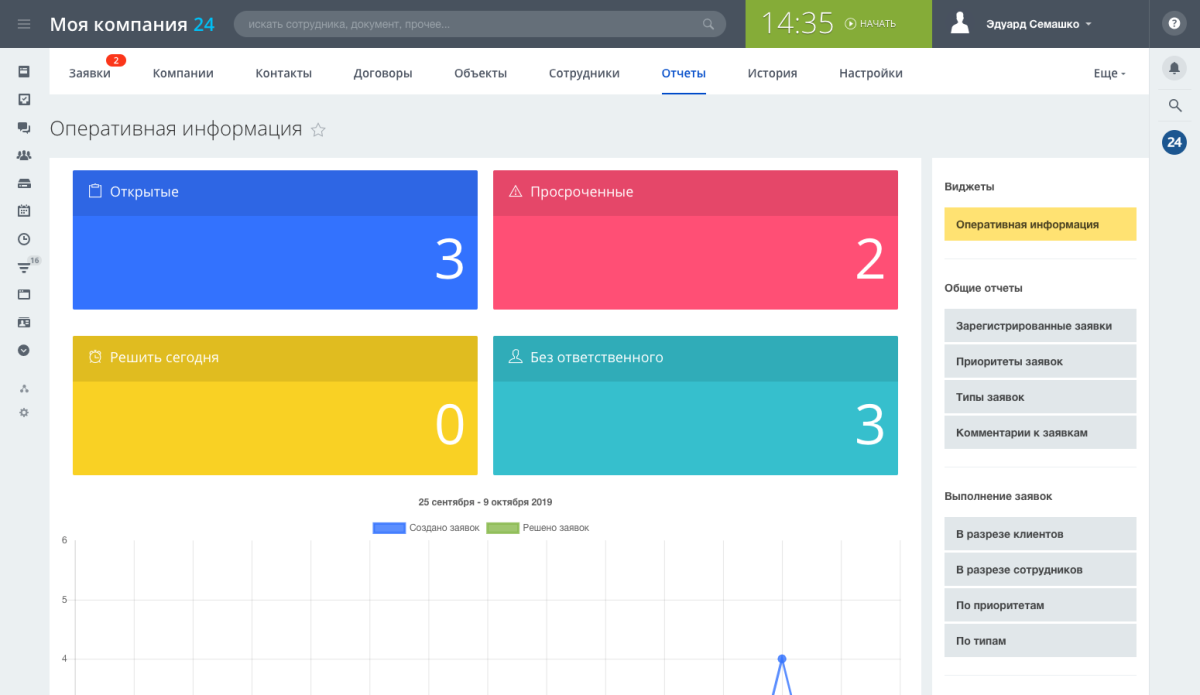Open the chat messages icon
1200x695 pixels.
pos(23,128)
